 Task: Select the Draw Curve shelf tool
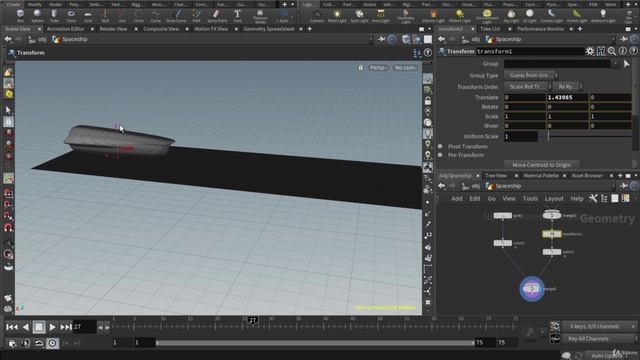(176, 16)
